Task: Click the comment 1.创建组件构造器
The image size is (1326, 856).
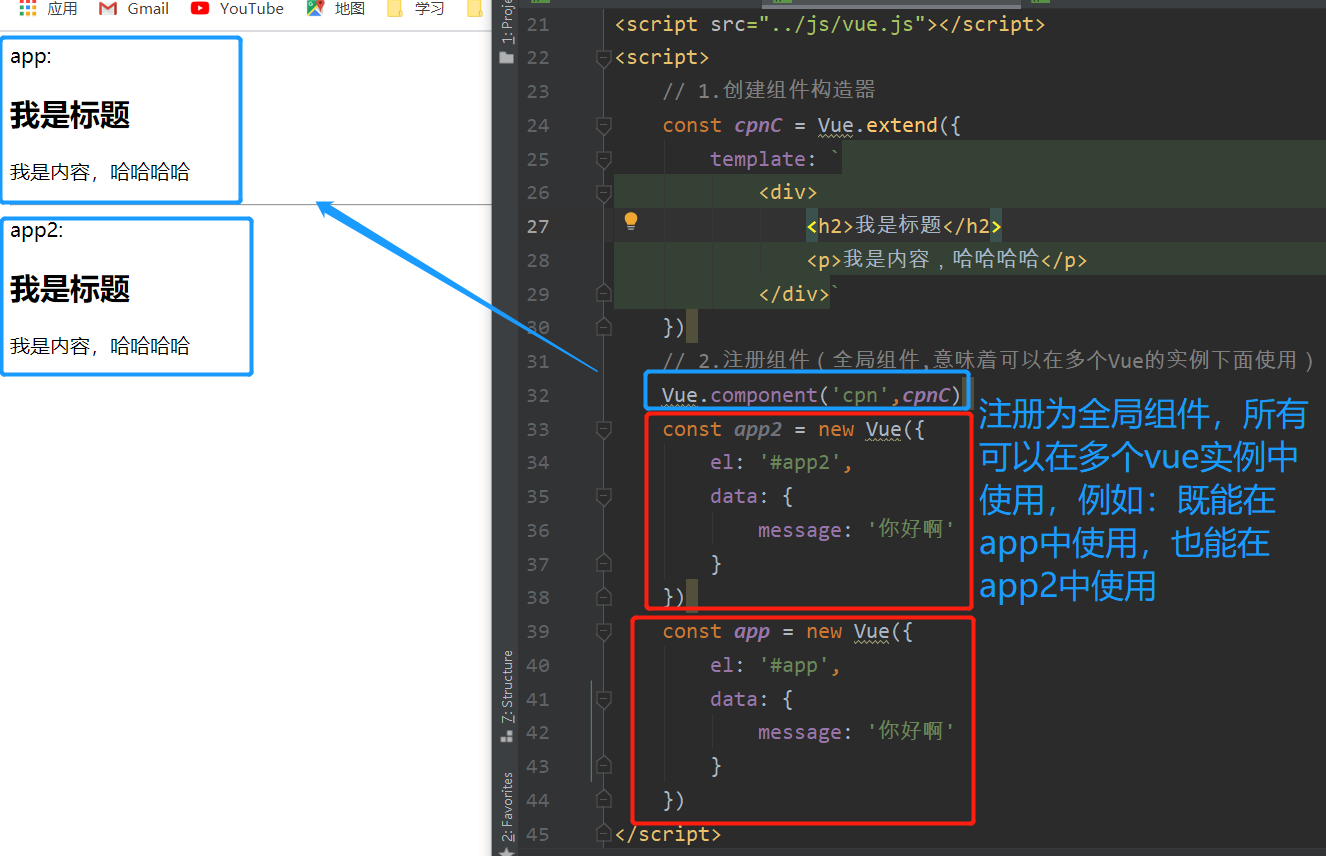Action: point(769,90)
